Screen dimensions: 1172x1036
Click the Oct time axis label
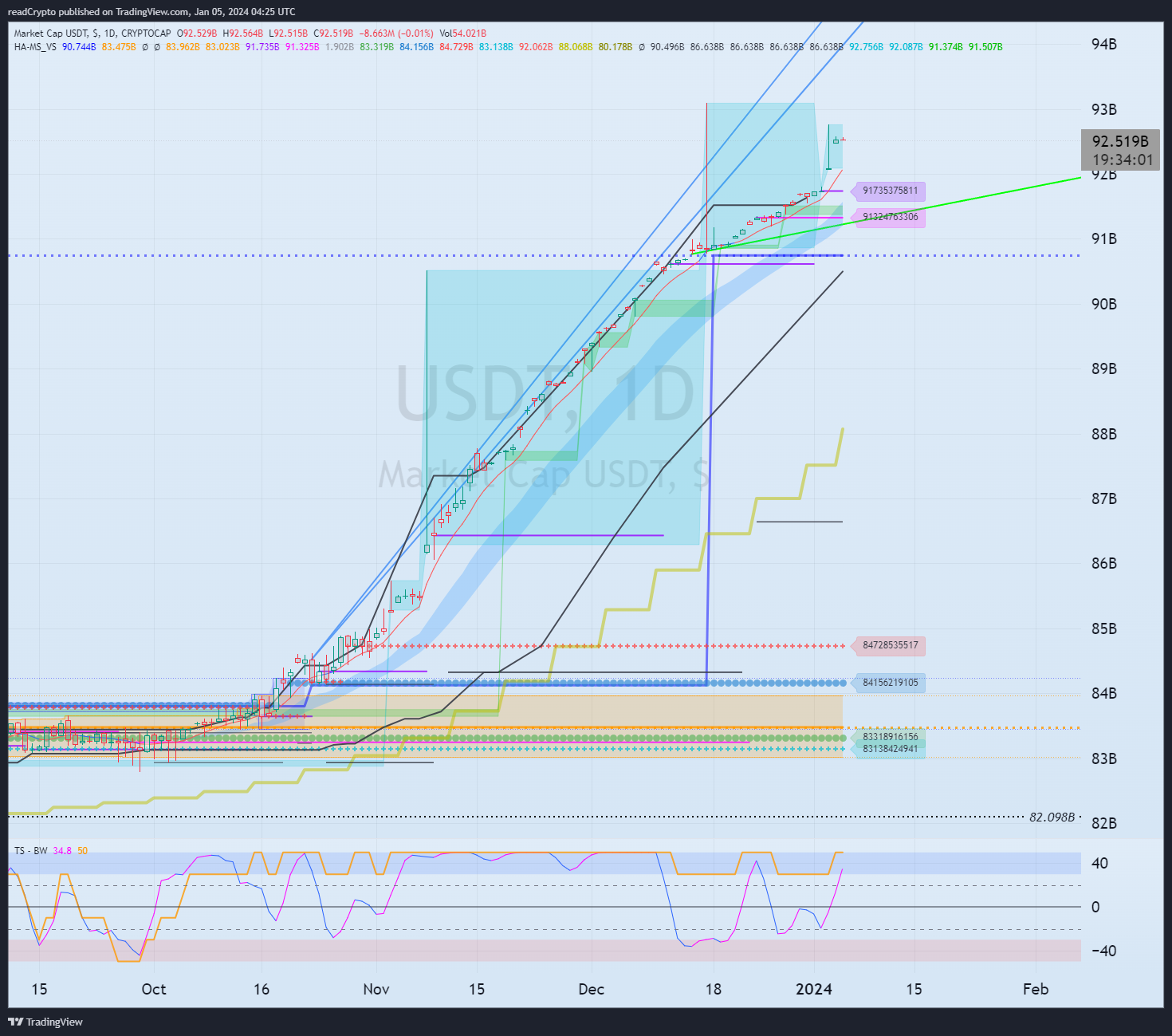[154, 989]
